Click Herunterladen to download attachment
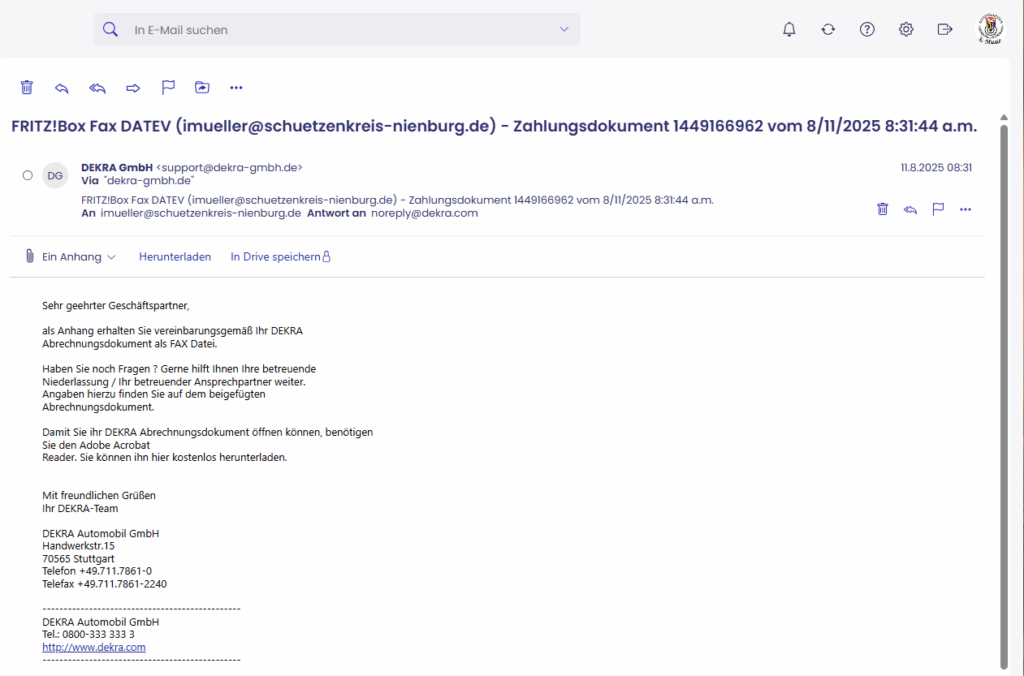Screen dimensions: 1024x676 175,257
